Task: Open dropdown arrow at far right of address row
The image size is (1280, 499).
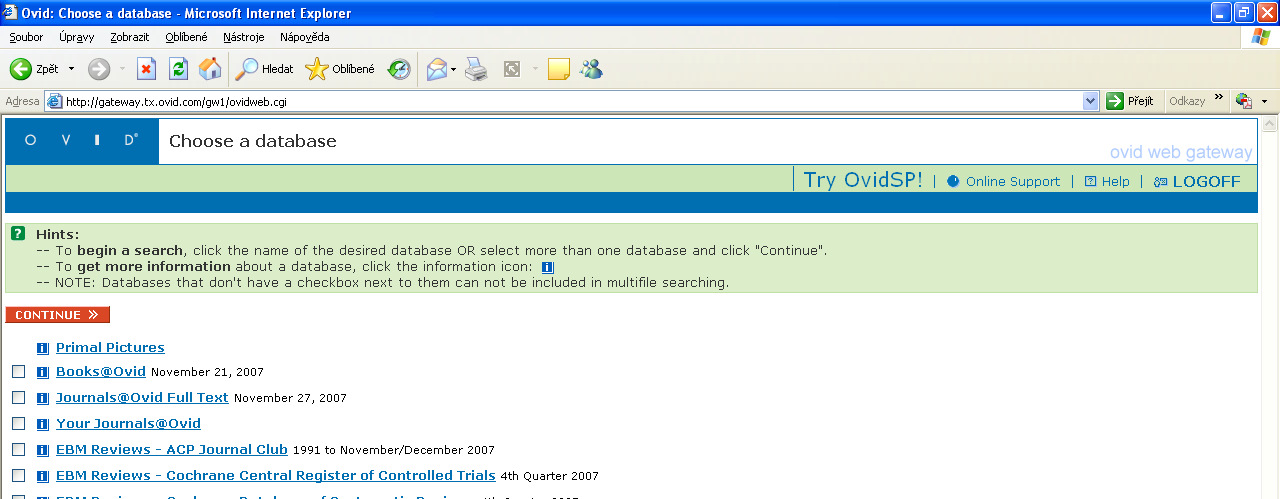Action: (x=1264, y=101)
